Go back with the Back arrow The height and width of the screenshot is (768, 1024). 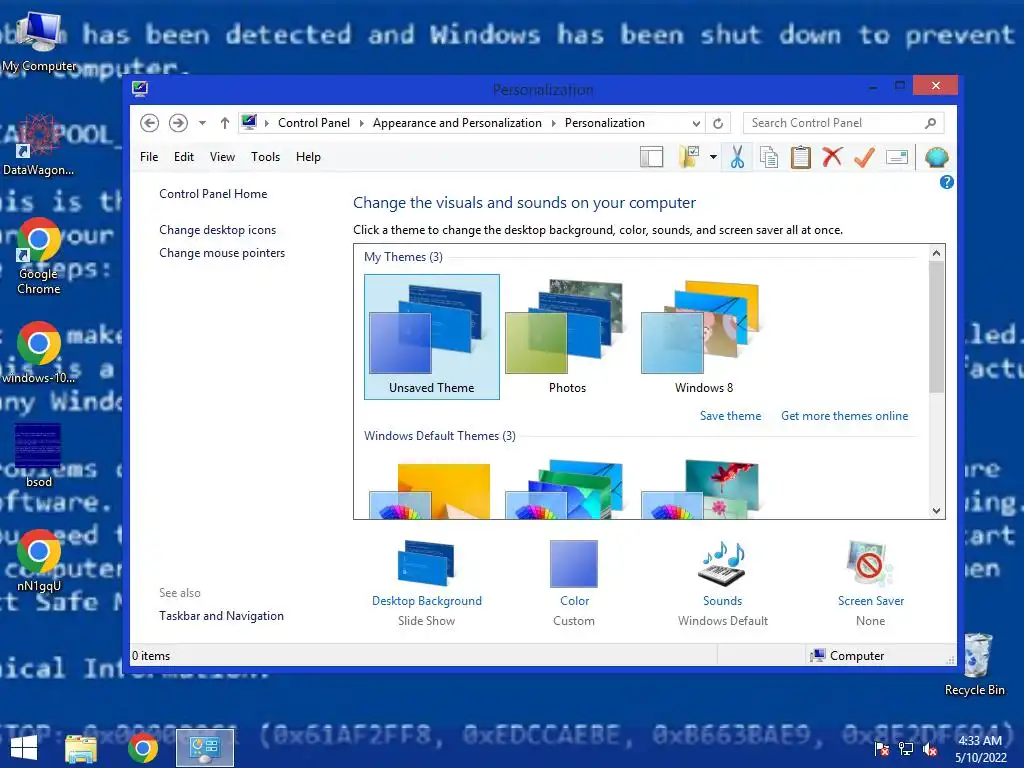pyautogui.click(x=150, y=123)
